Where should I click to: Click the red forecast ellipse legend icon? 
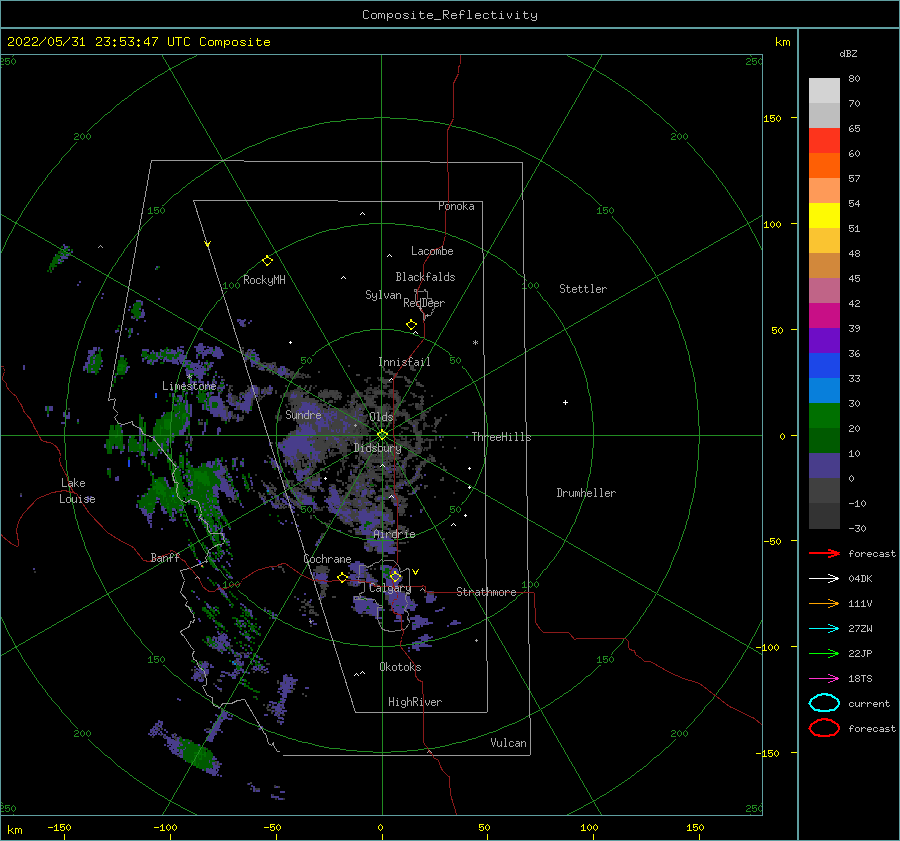pos(824,728)
